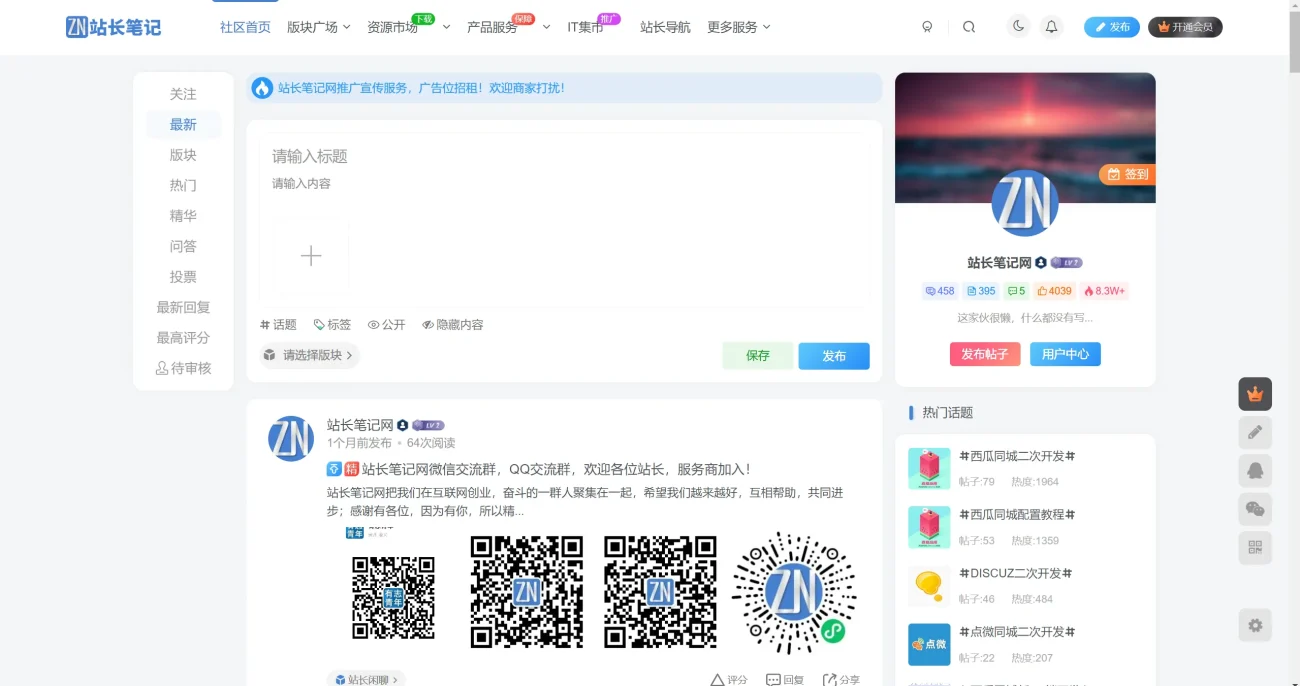This screenshot has width=1300, height=686.
Task: Open the 社区首页 tab
Action: (x=245, y=27)
